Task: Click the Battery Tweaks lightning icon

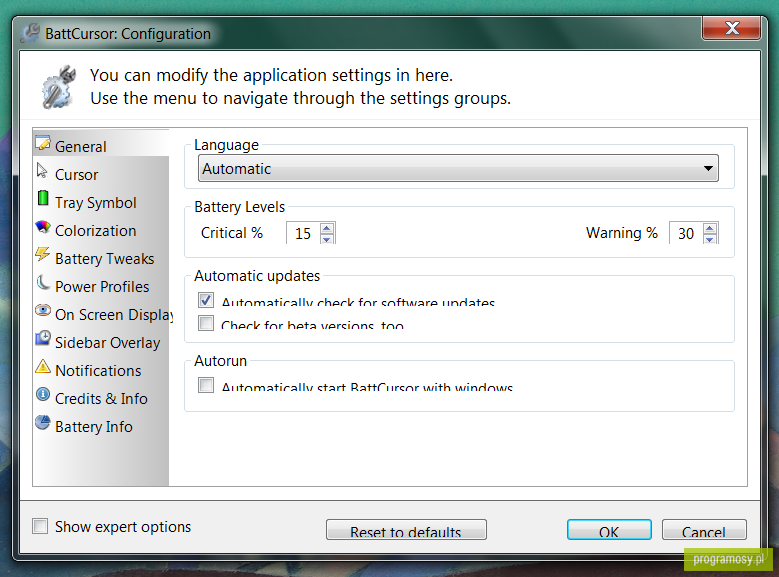Action: pyautogui.click(x=43, y=254)
